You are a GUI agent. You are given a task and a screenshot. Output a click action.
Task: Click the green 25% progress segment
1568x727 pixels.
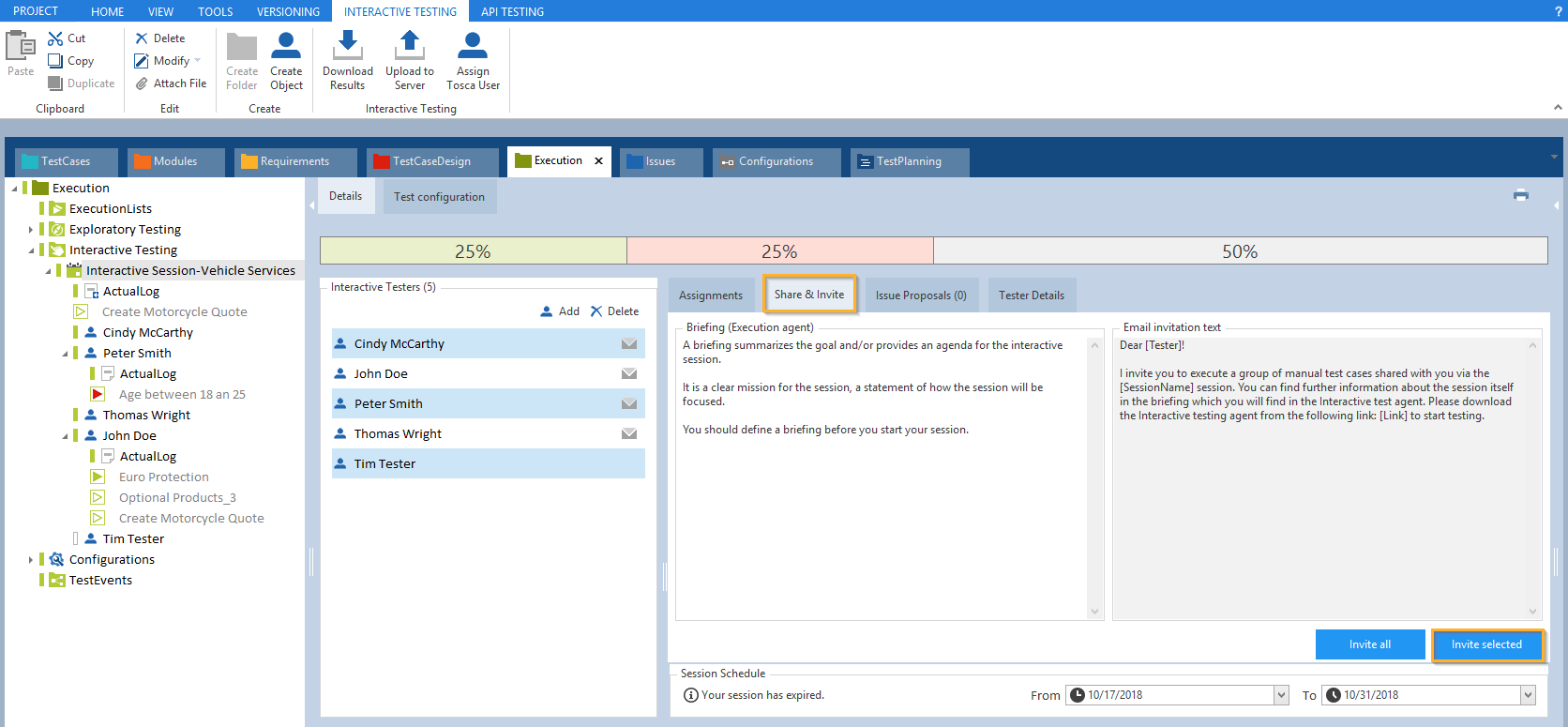(473, 251)
